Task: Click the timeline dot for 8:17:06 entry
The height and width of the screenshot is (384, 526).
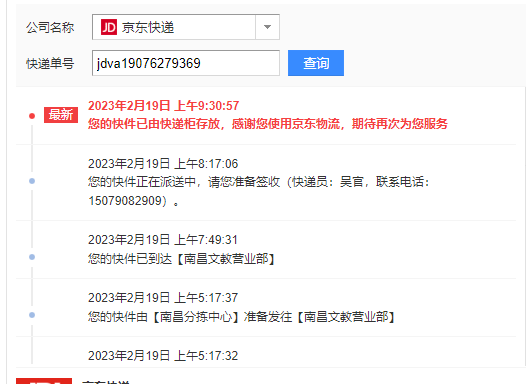Action: pos(32,181)
